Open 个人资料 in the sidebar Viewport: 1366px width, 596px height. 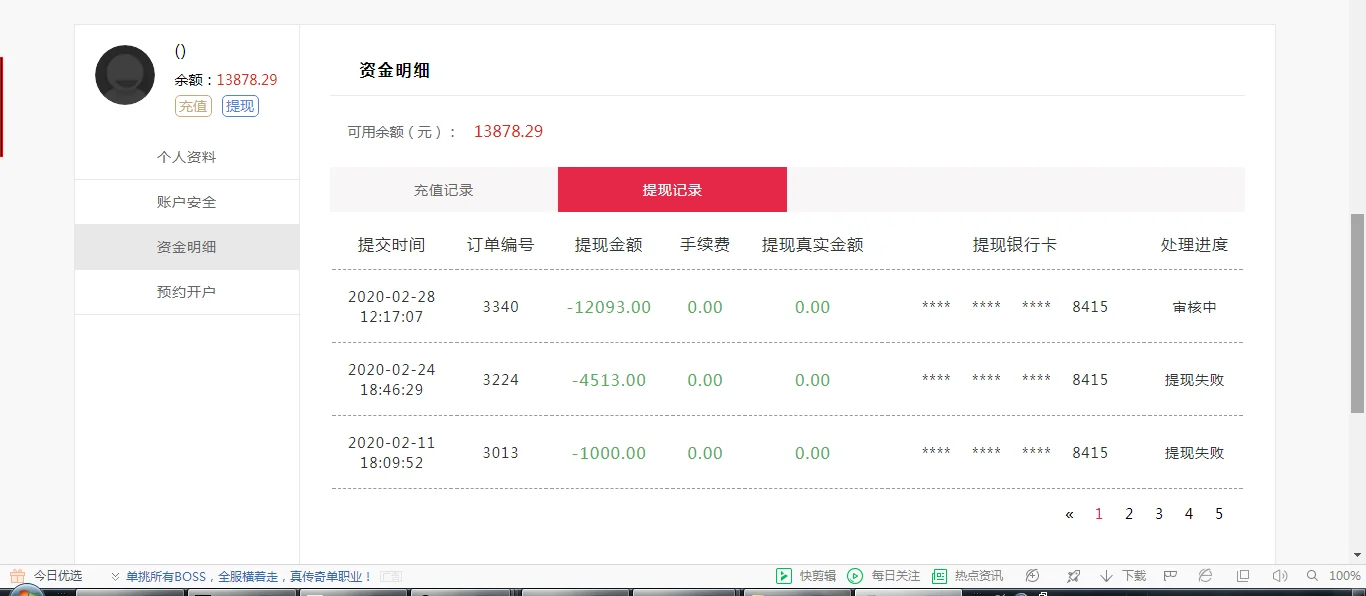point(187,157)
